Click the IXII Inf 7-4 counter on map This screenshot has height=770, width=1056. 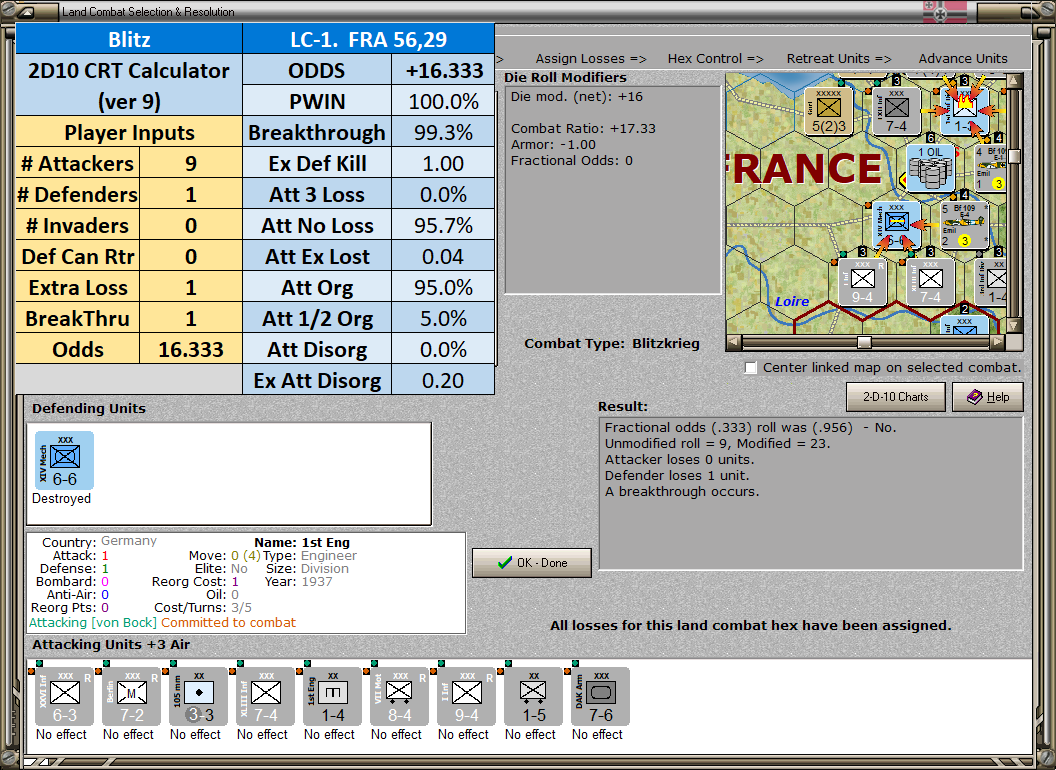[x=897, y=111]
